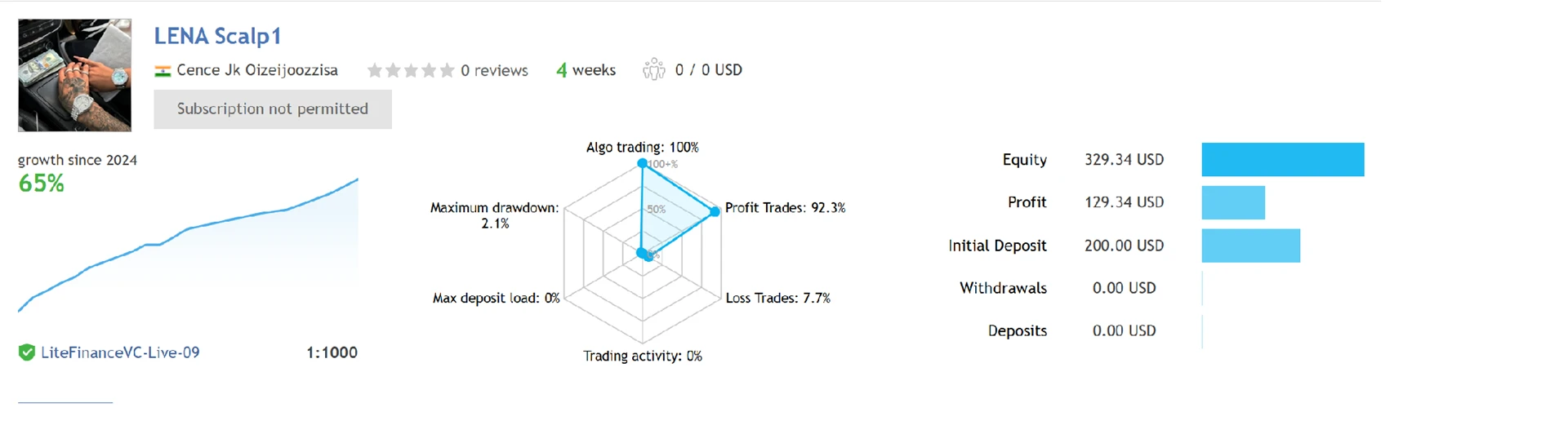Click the signal profile thumbnail image
Viewport: 1568px width, 434px height.
[74, 75]
